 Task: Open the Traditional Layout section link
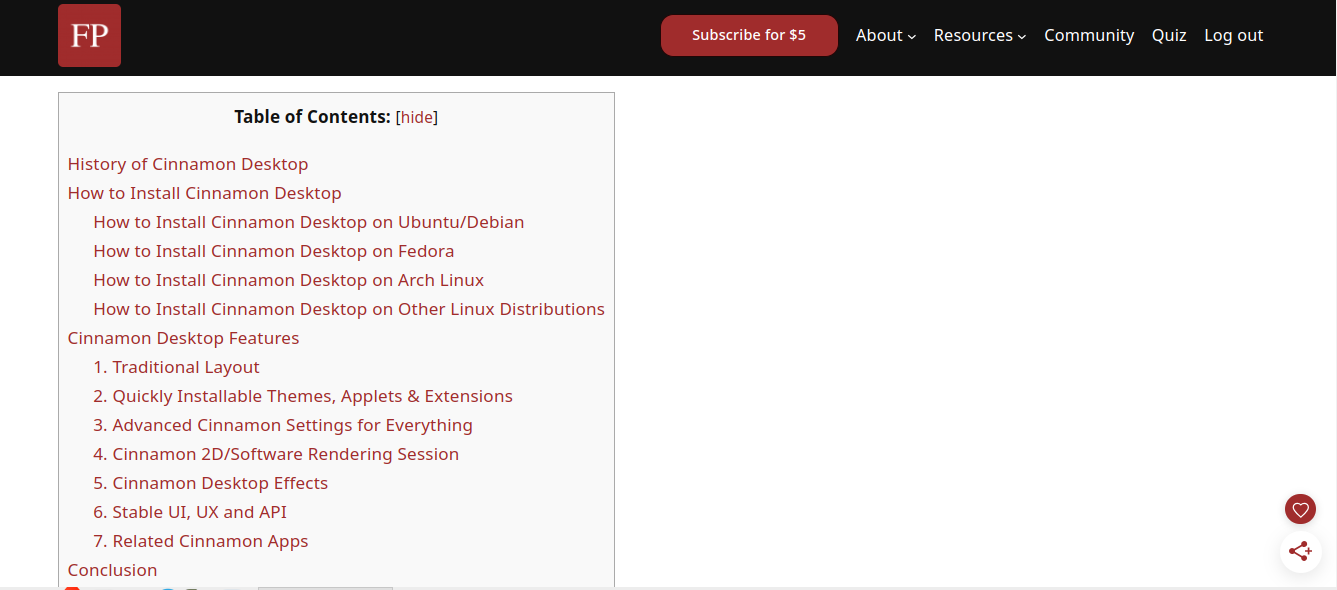[176, 367]
